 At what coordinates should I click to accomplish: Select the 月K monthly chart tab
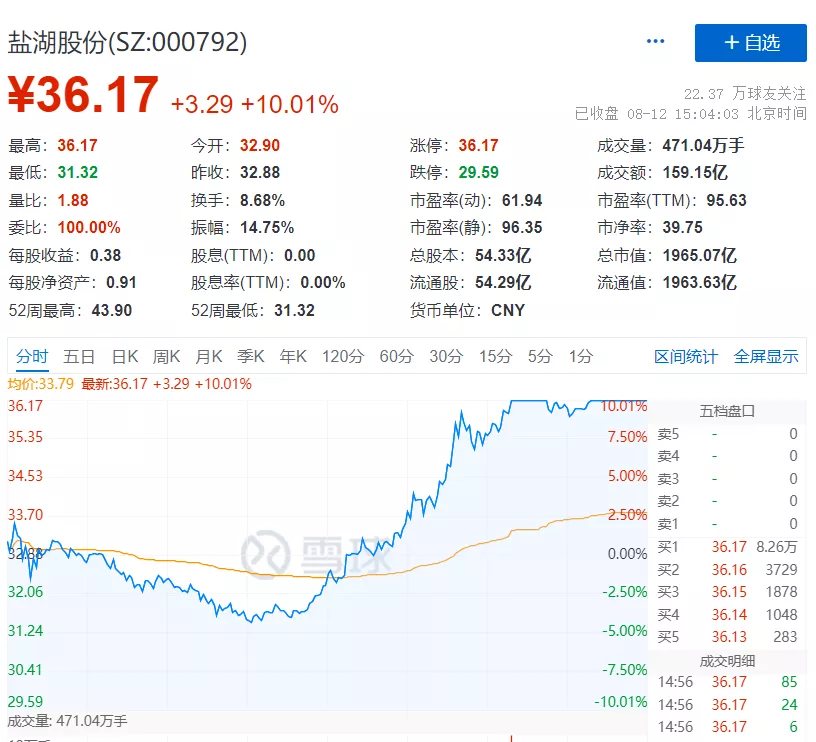208,356
